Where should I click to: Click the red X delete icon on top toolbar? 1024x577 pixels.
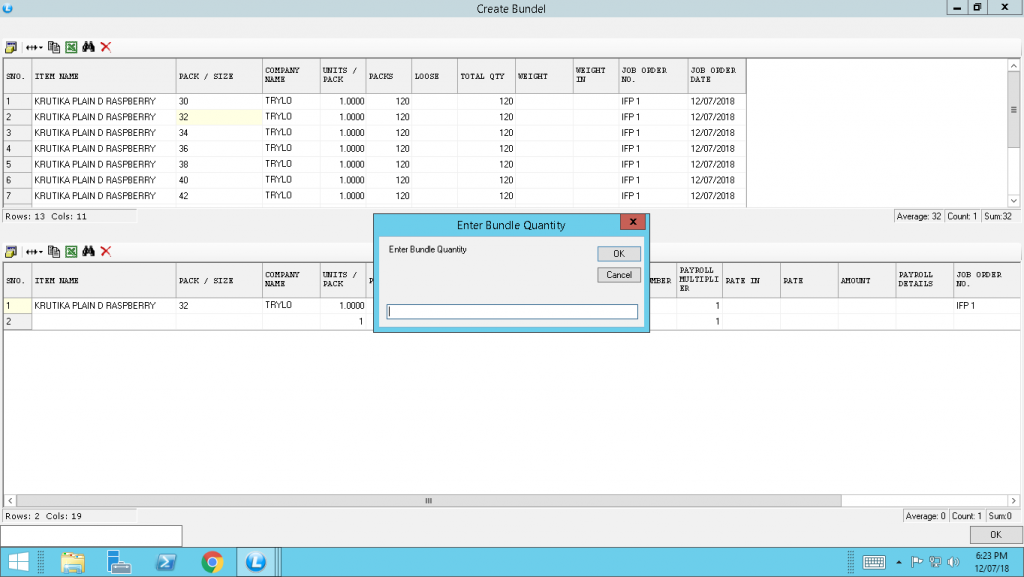(105, 47)
